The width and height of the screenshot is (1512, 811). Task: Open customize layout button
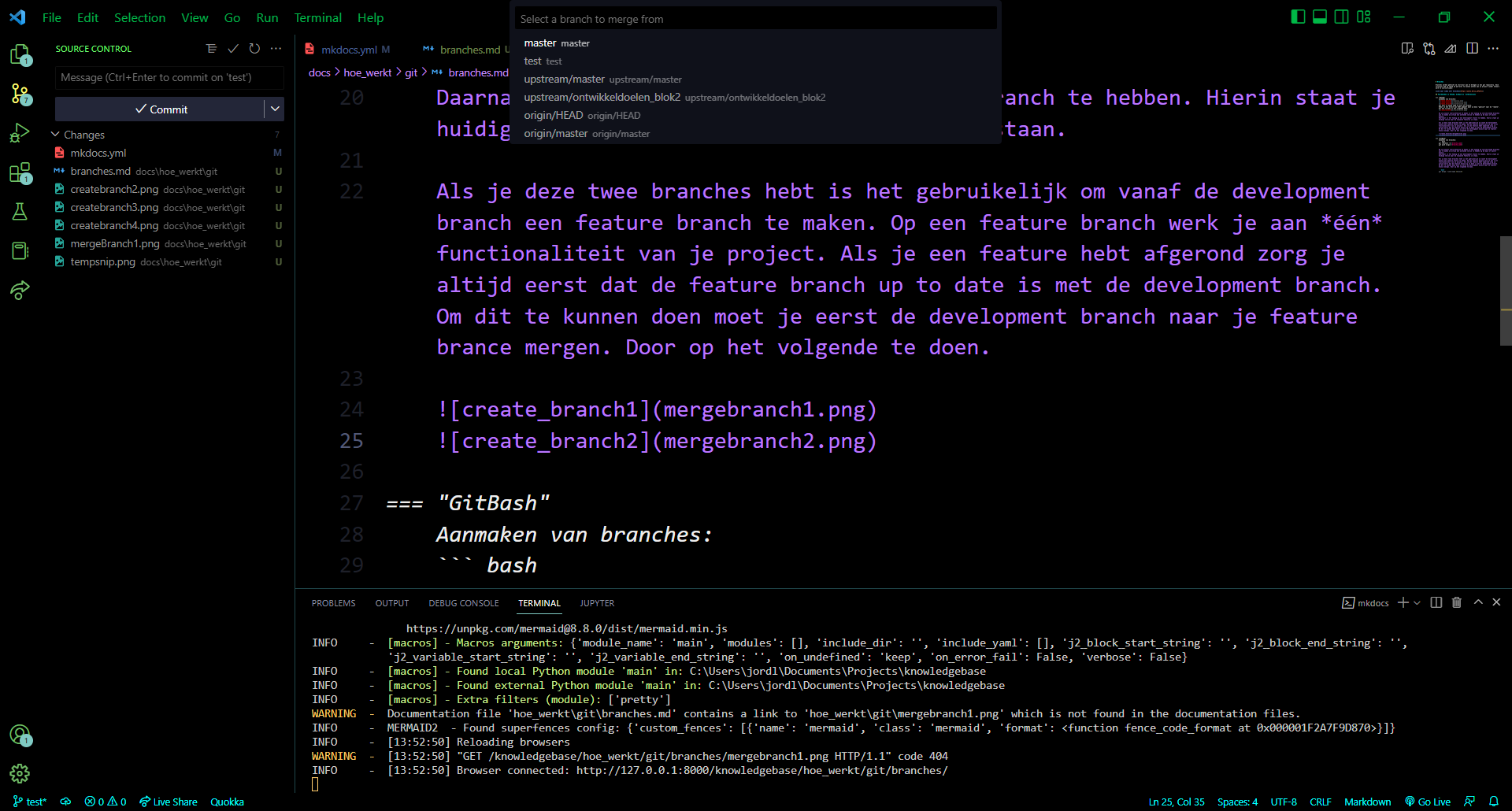(1364, 17)
